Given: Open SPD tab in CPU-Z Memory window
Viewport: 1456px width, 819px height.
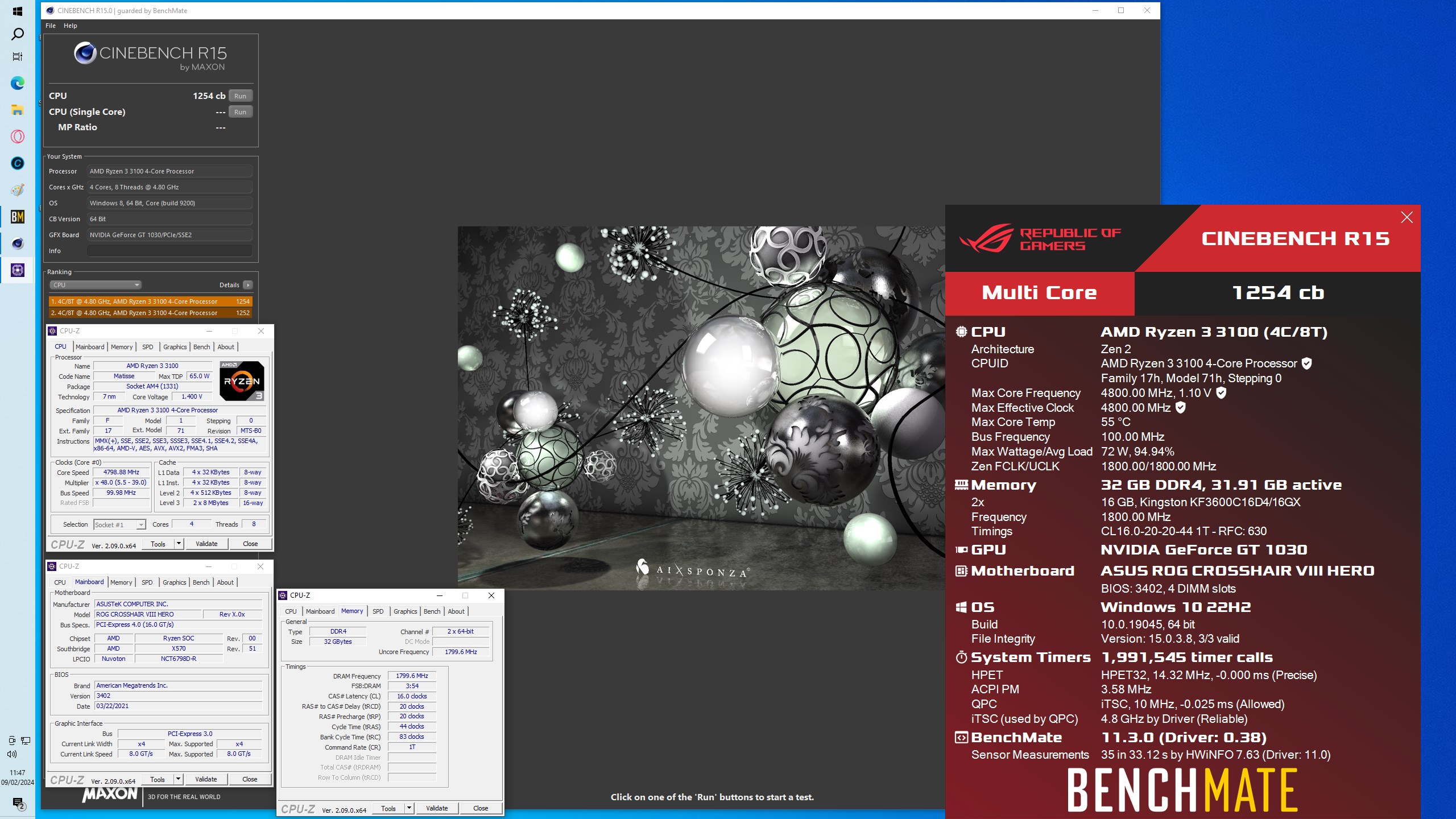Looking at the screenshot, I should 378,611.
